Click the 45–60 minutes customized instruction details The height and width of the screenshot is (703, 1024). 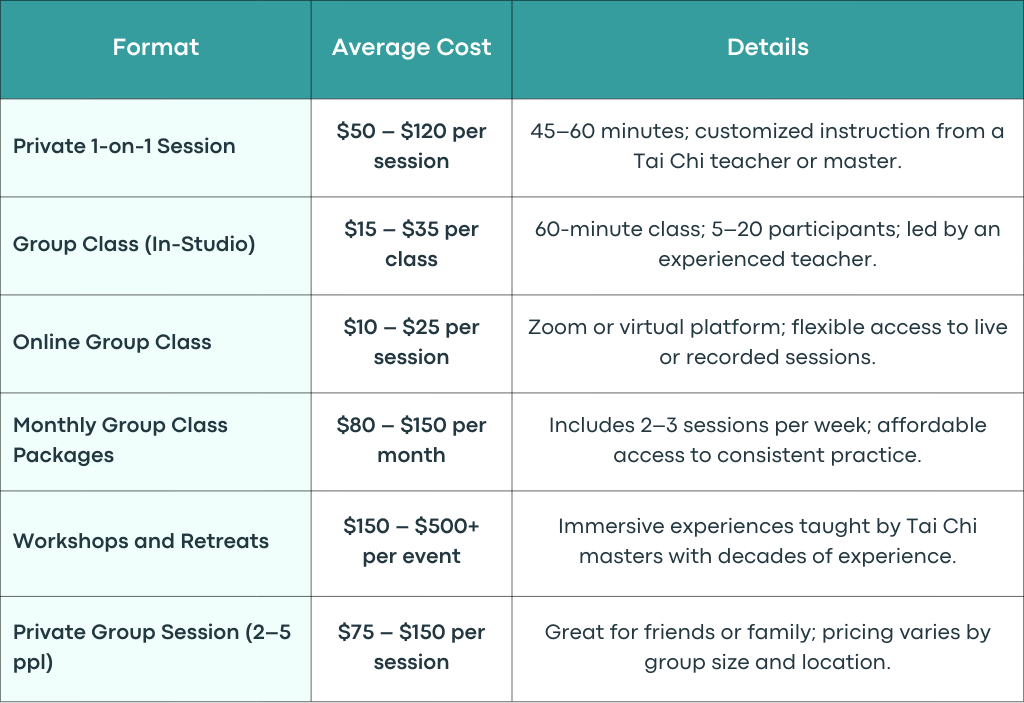point(767,146)
